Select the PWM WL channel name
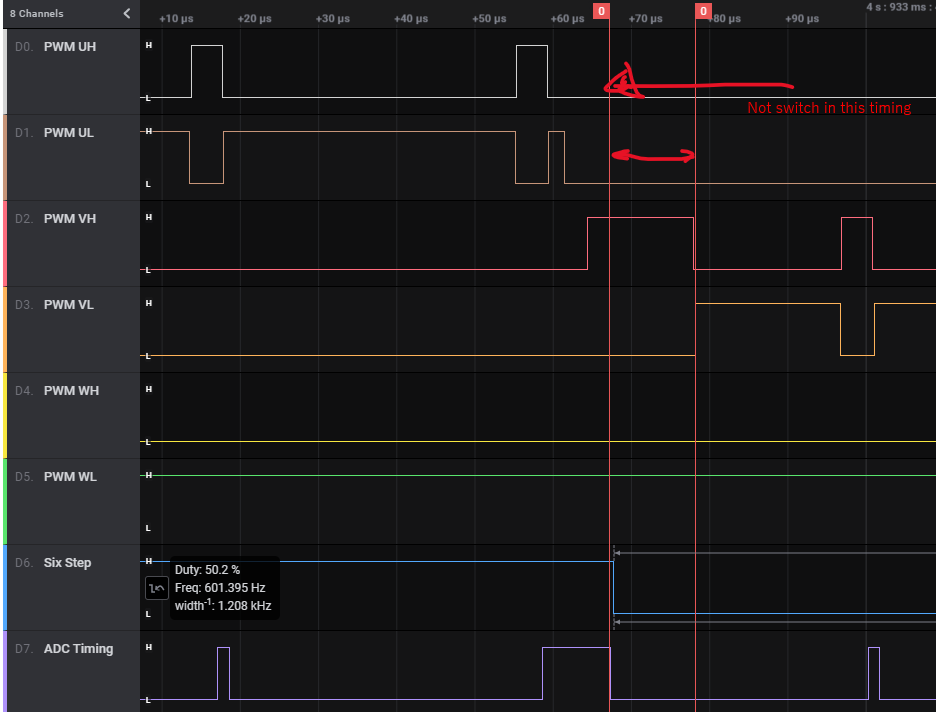The image size is (936, 712). (x=70, y=476)
